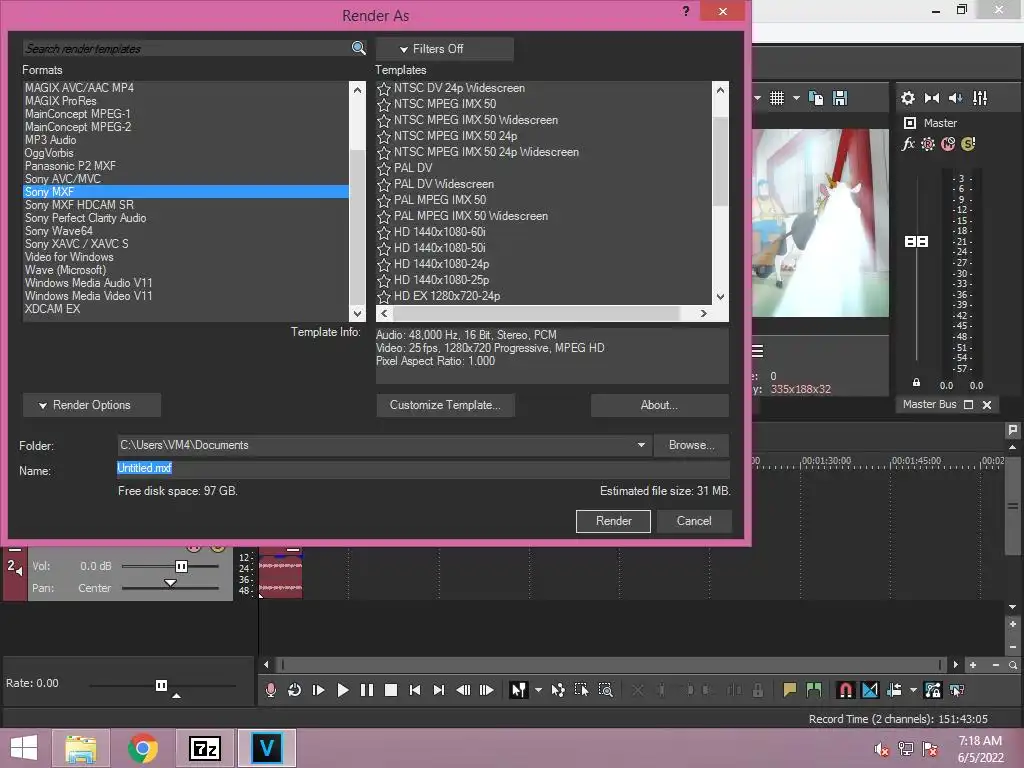Open the edit tool dropdown arrow
This screenshot has height=768, width=1024.
538,690
